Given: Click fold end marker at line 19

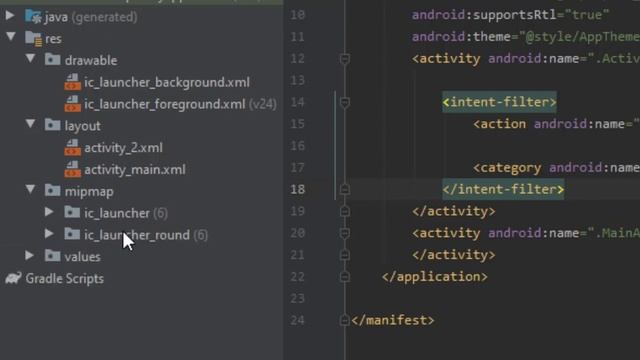Looking at the screenshot, I should (344, 211).
